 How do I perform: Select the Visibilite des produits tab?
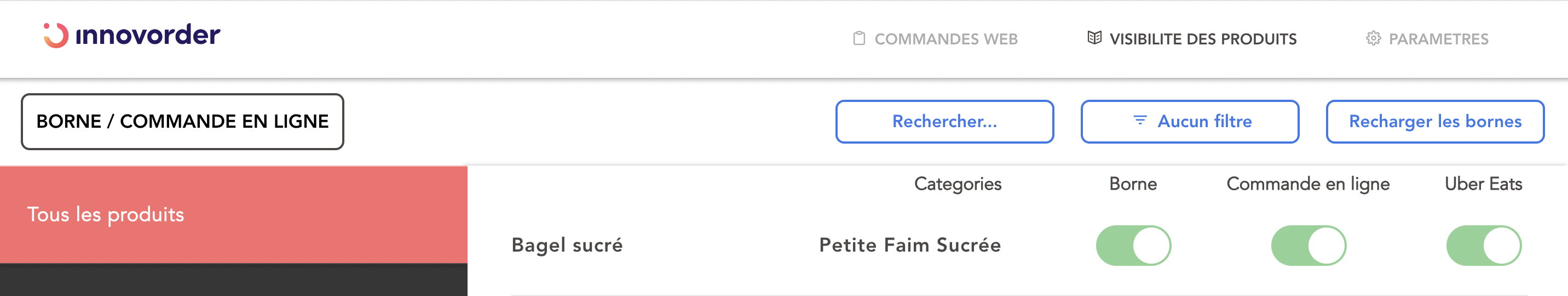(1202, 39)
